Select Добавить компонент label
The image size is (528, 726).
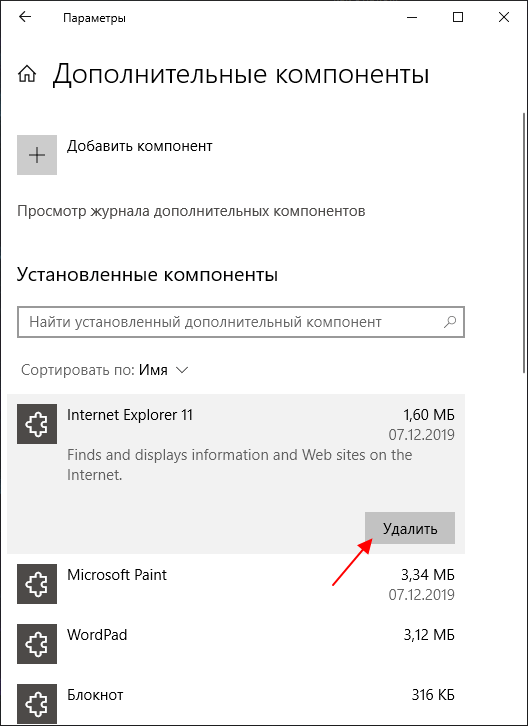click(140, 146)
